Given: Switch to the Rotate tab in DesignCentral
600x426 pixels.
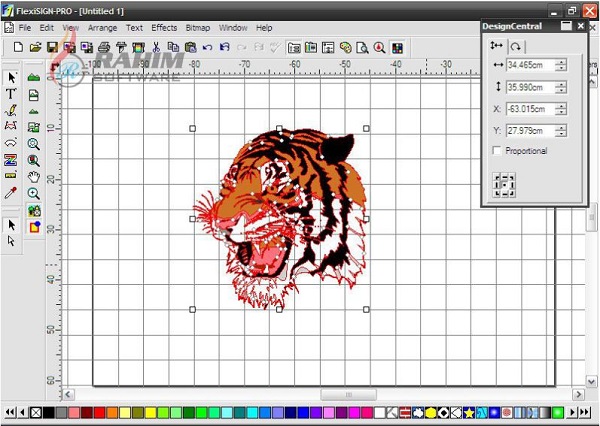Looking at the screenshot, I should point(516,47).
